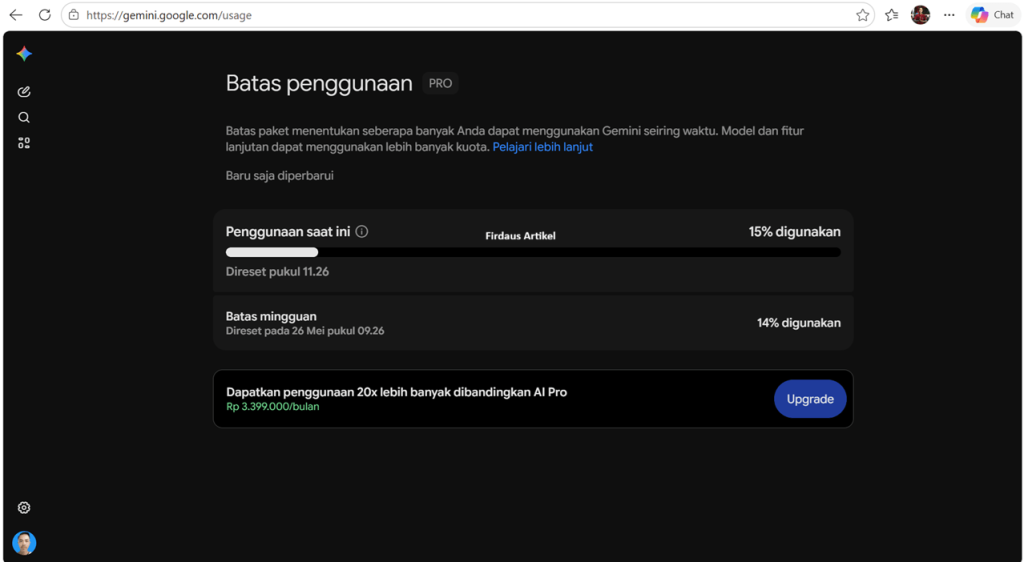
Task: View site info lock icon
Action: pyautogui.click(x=74, y=14)
